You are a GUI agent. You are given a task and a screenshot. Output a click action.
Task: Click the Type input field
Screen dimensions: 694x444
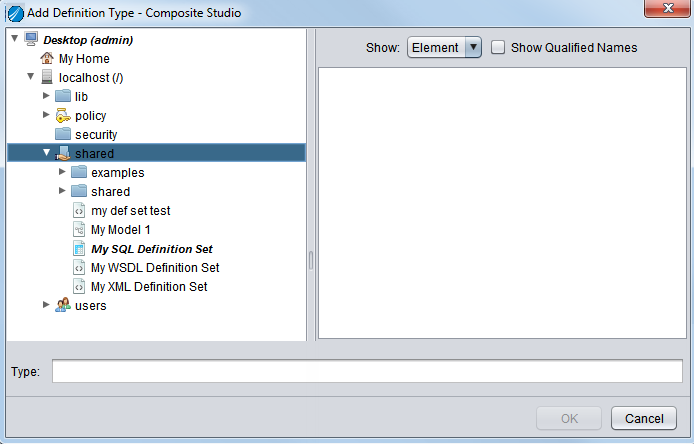(x=367, y=372)
